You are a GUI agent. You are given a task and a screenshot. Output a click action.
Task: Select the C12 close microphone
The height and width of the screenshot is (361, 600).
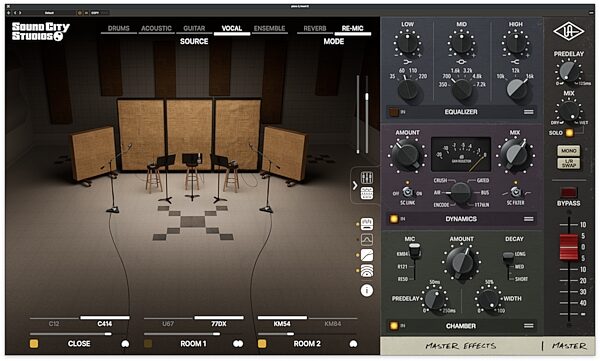point(54,324)
